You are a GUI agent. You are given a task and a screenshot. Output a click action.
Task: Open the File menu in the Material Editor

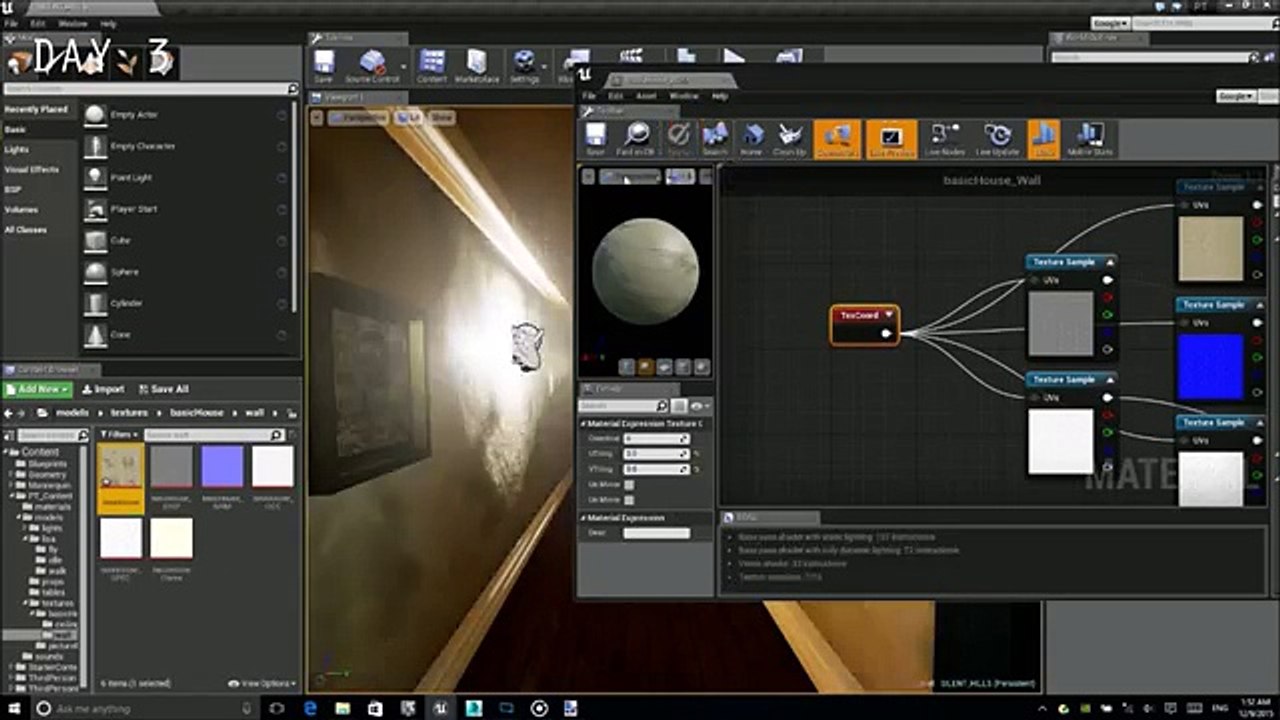coord(589,96)
